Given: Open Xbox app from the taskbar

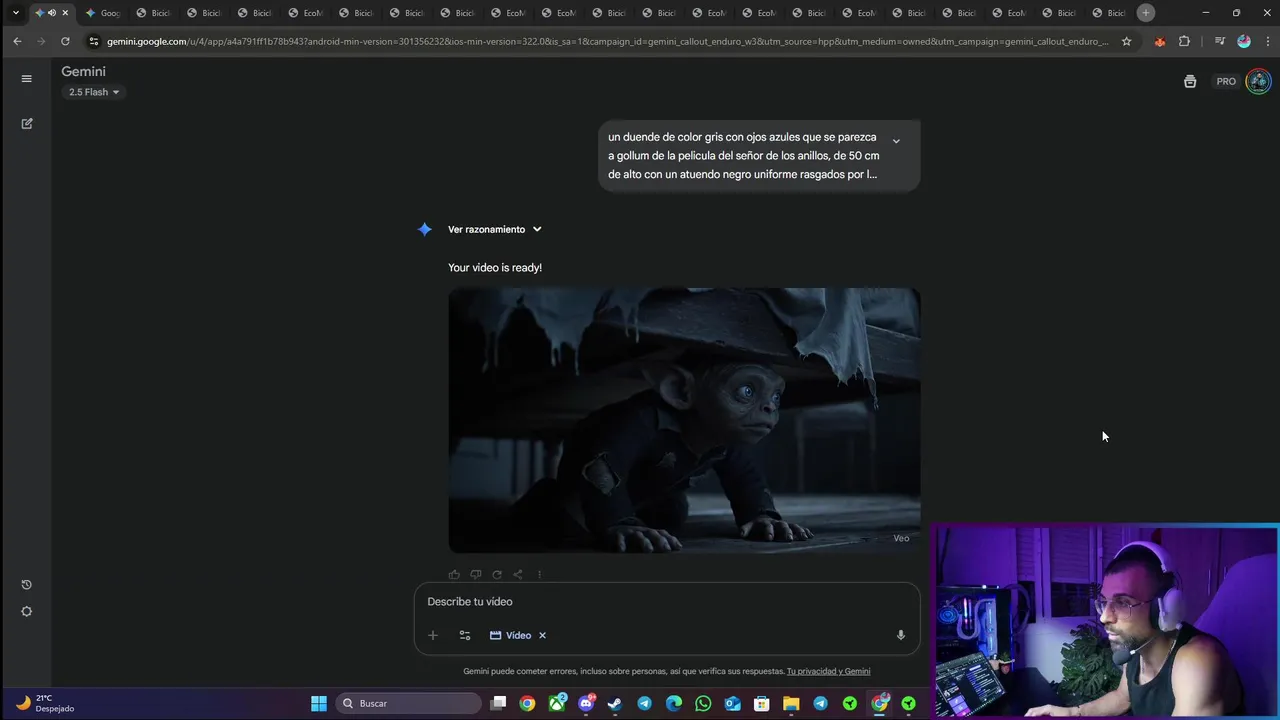Looking at the screenshot, I should pyautogui.click(x=557, y=704).
